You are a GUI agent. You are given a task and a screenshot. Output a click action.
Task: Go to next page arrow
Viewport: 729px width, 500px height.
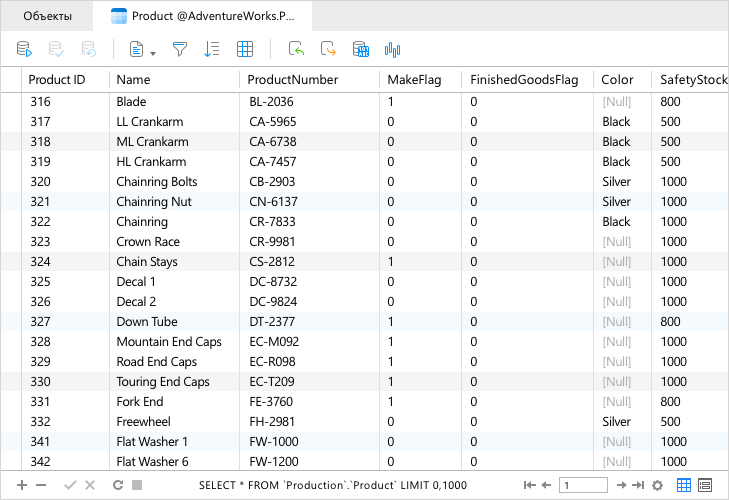click(x=622, y=485)
